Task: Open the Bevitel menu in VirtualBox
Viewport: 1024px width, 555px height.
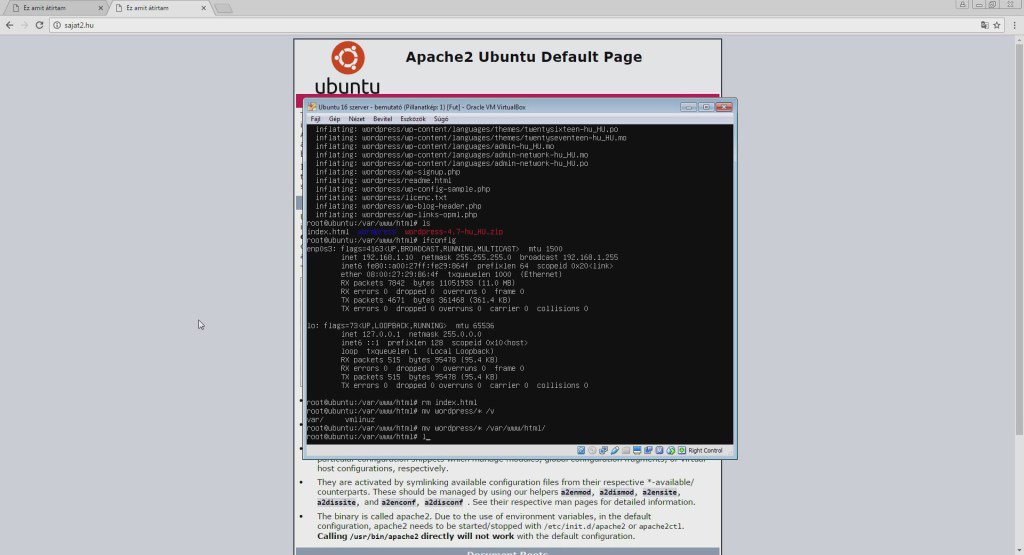Action: click(x=383, y=119)
